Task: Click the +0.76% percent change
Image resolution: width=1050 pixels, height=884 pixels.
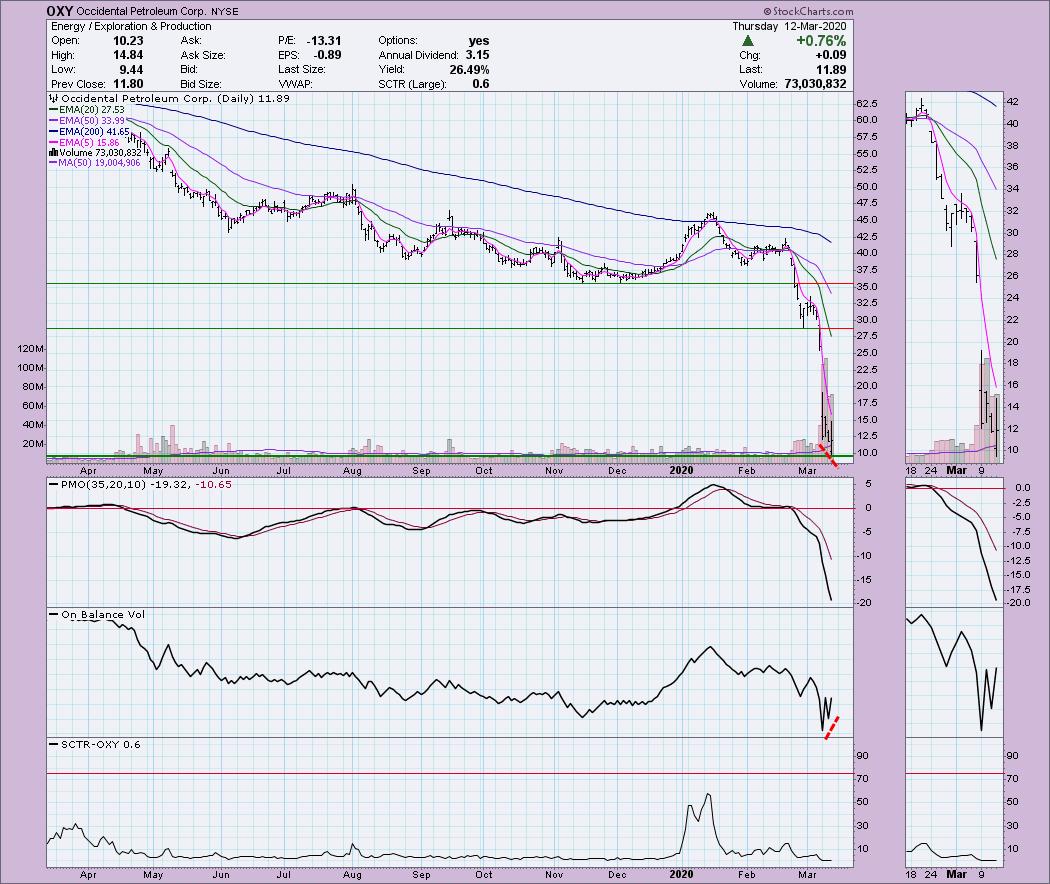Action: (x=821, y=41)
